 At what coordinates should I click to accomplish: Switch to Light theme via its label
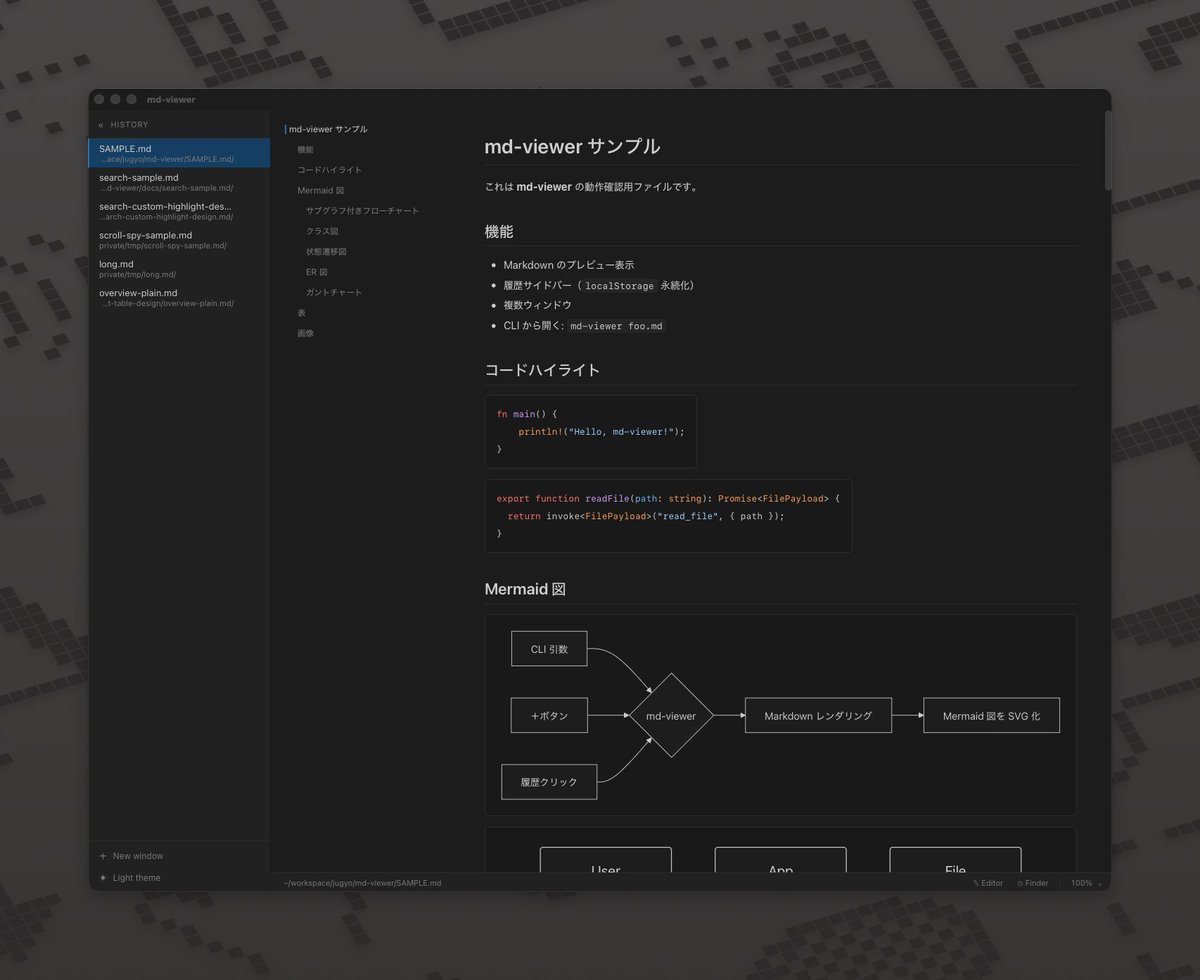click(137, 878)
